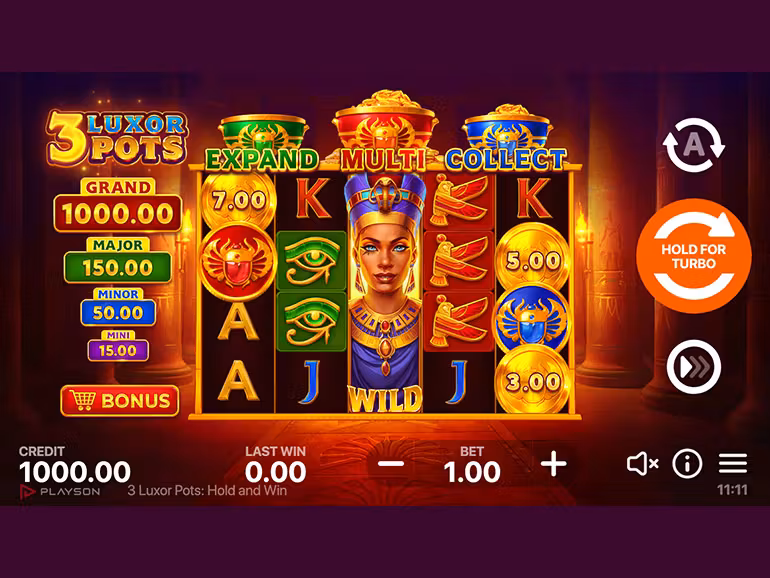Select the Mini 15.00 jackpot label

[118, 346]
